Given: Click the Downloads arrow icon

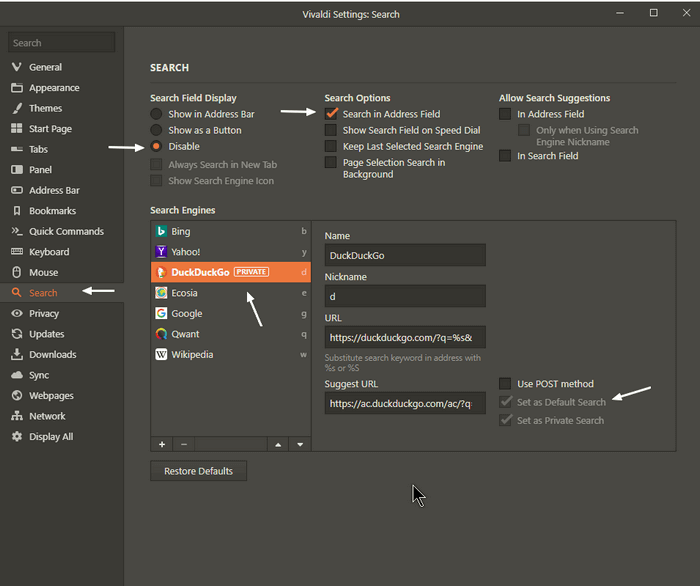Looking at the screenshot, I should (17, 354).
